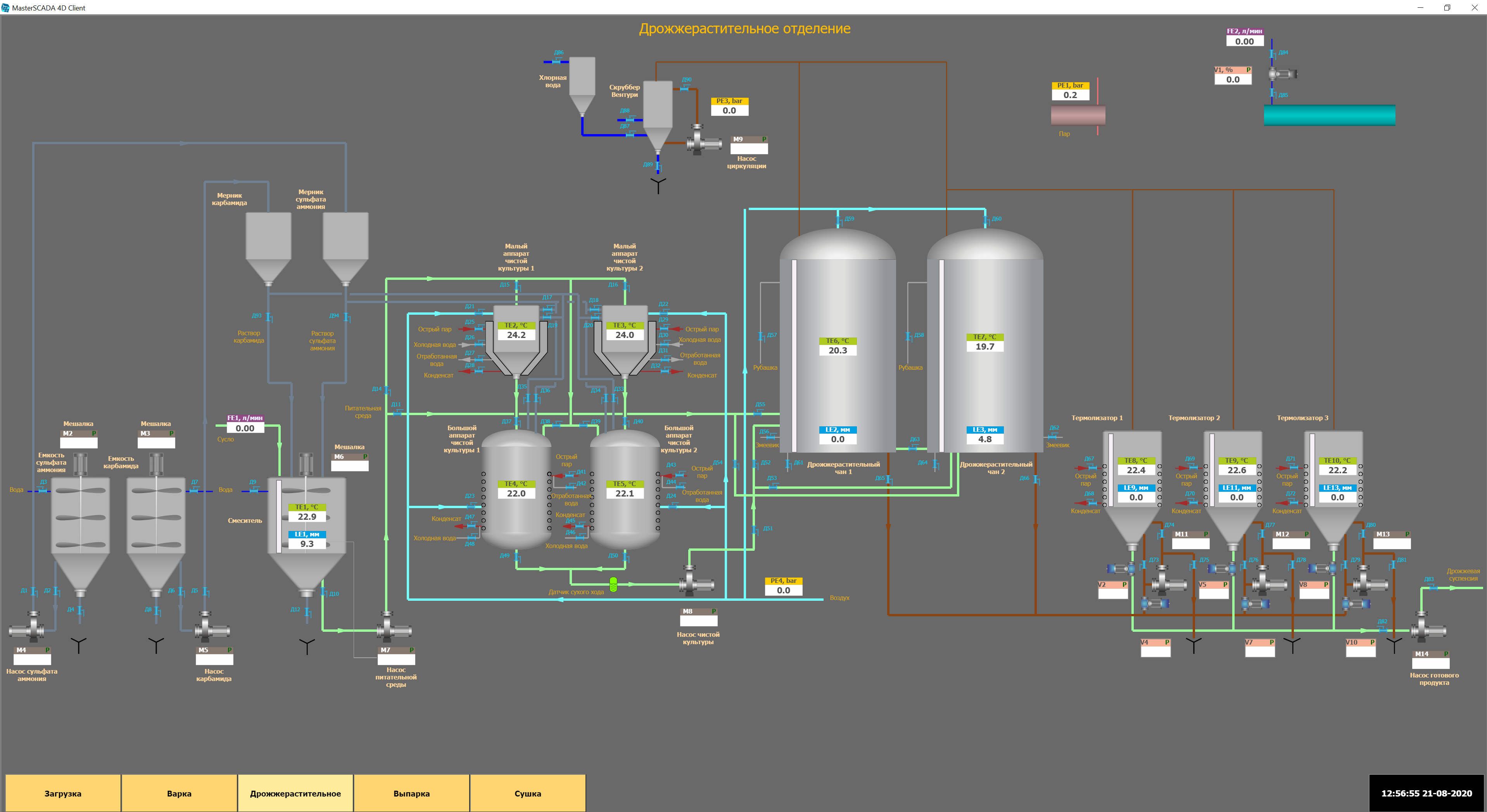Toggle the M3 mixer status box

coord(156,443)
